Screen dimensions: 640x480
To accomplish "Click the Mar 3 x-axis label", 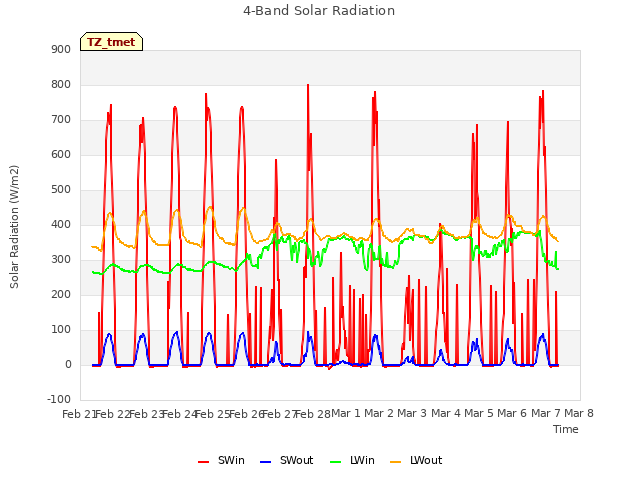I will (412, 414).
